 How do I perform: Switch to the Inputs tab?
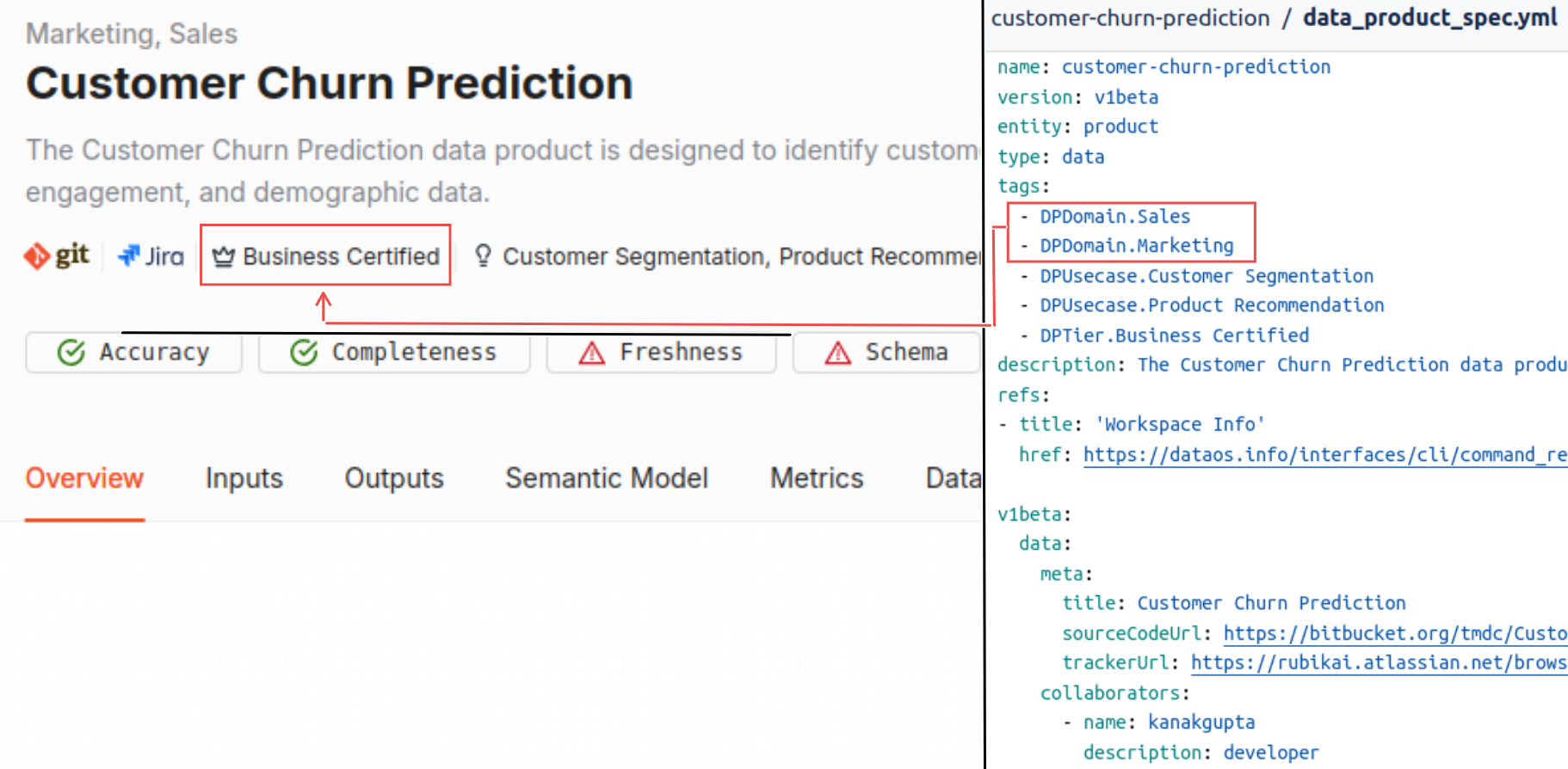pyautogui.click(x=244, y=477)
